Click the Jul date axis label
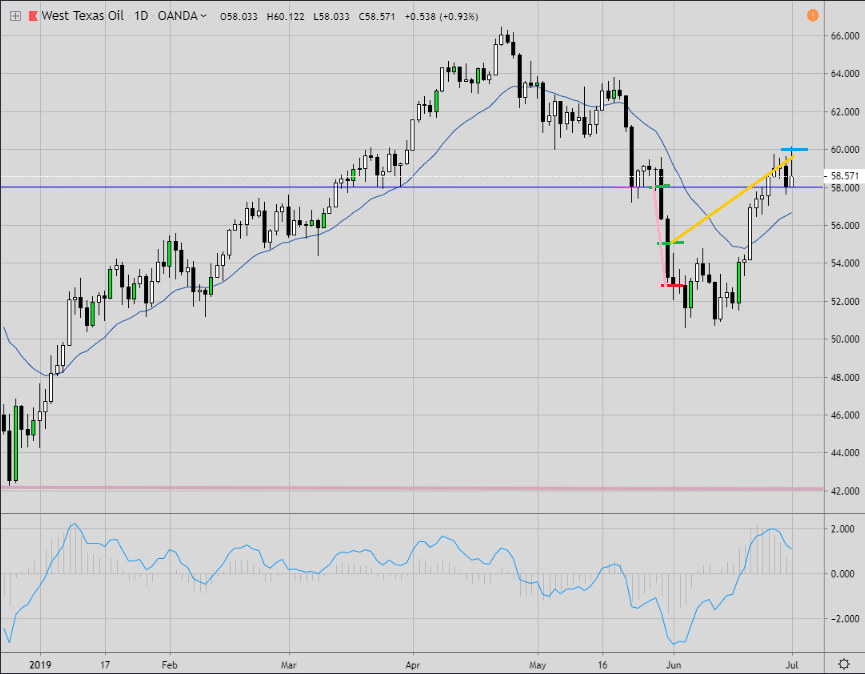Image resolution: width=865 pixels, height=674 pixels. (x=792, y=665)
